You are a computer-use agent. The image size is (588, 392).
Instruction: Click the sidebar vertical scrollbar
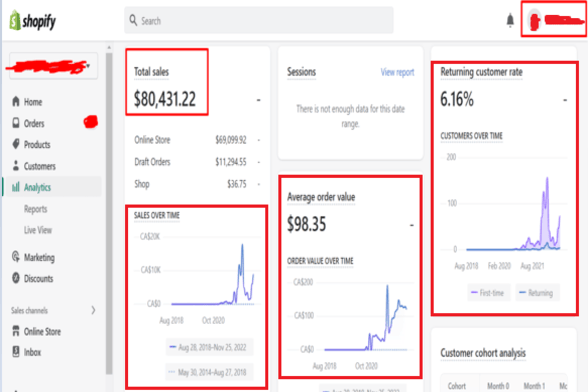click(109, 214)
